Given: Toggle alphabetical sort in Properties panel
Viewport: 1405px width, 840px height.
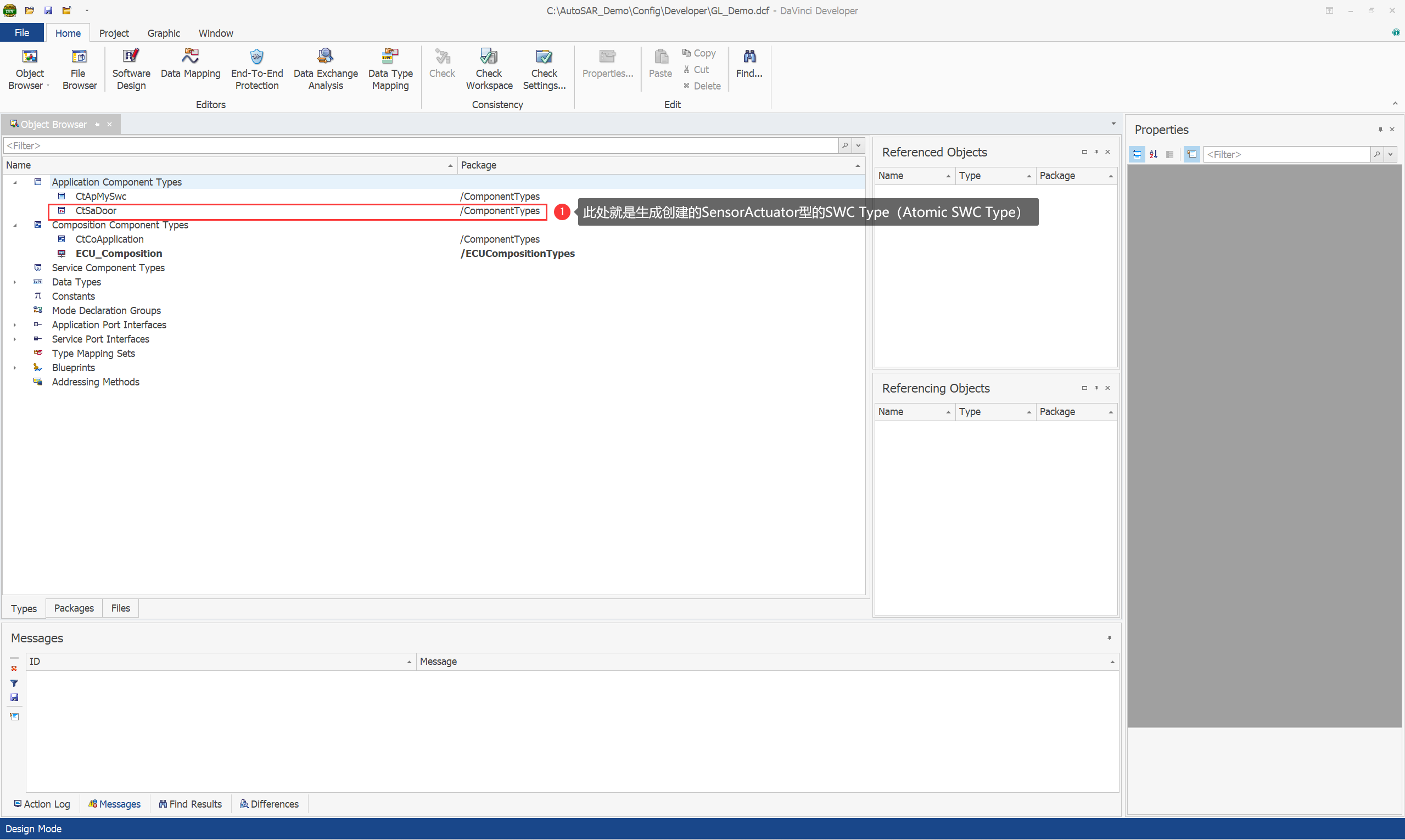Looking at the screenshot, I should tap(1153, 154).
